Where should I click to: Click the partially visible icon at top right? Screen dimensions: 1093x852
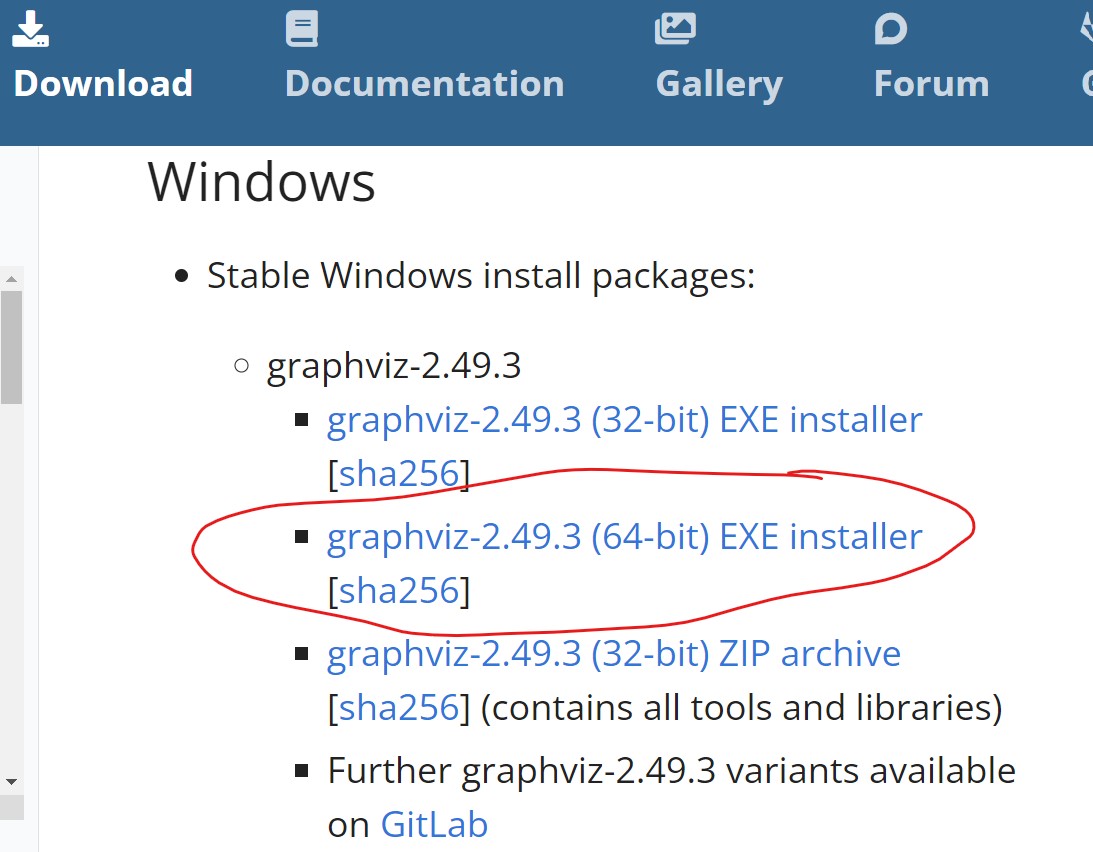[x=1086, y=28]
